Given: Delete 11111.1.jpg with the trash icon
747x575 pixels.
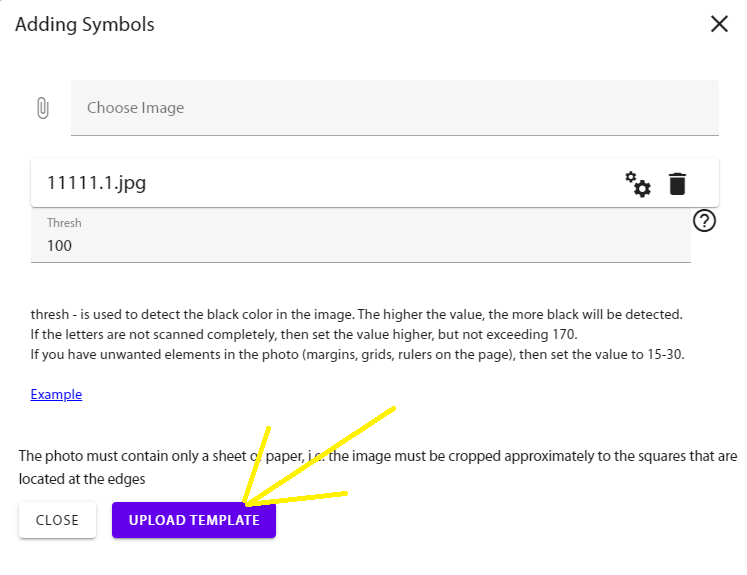Looking at the screenshot, I should coord(678,184).
